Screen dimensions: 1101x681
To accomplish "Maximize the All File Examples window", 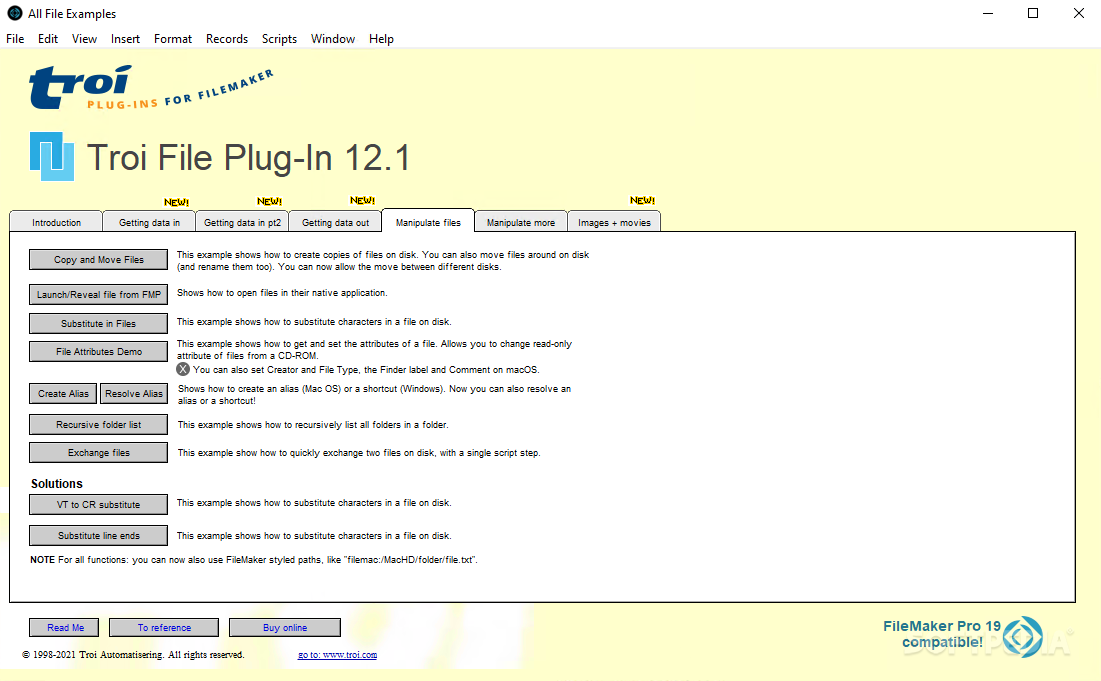I will [x=1033, y=13].
